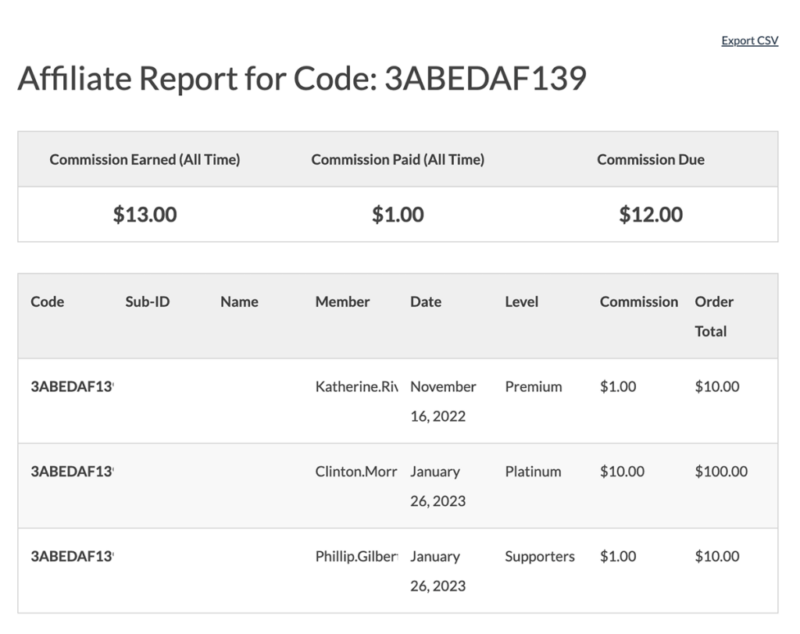This screenshot has height=634, width=800.
Task: Click the Member column header
Action: [342, 301]
